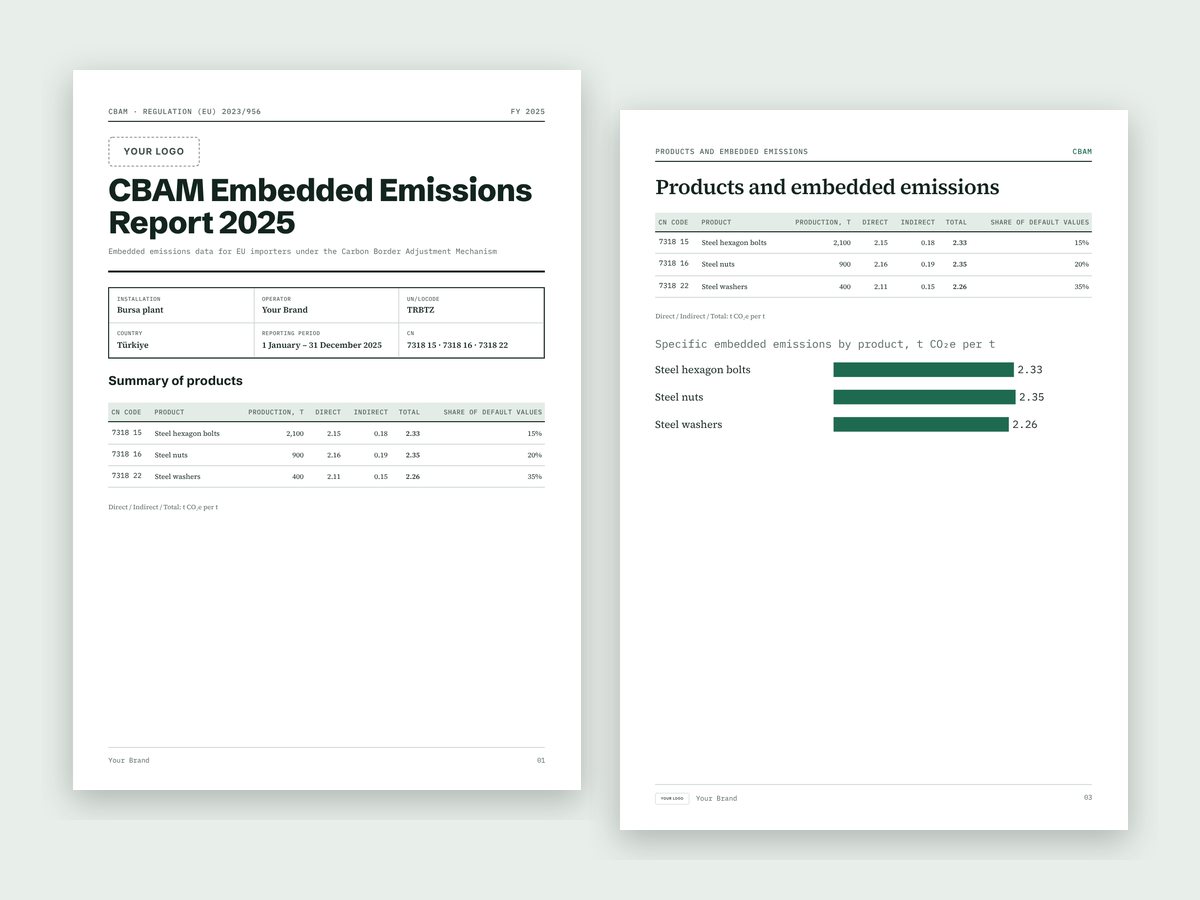The image size is (1200, 900).
Task: Select the chart title about specific embedded emissions
Action: [825, 344]
